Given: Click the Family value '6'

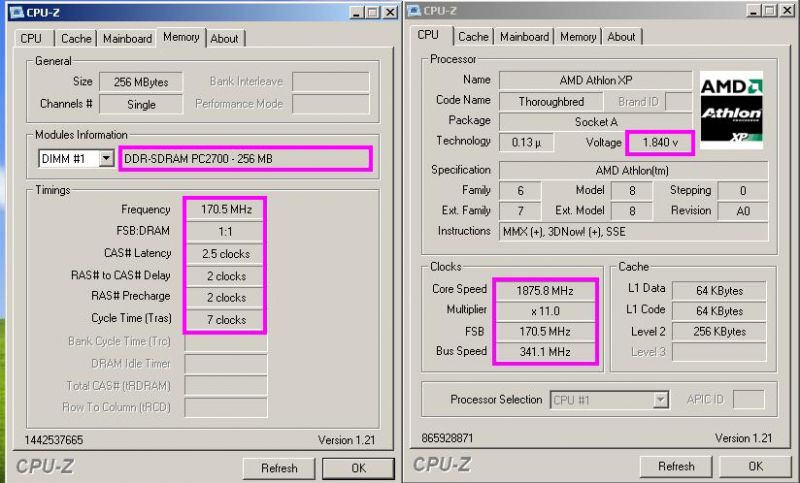Looking at the screenshot, I should point(520,191).
